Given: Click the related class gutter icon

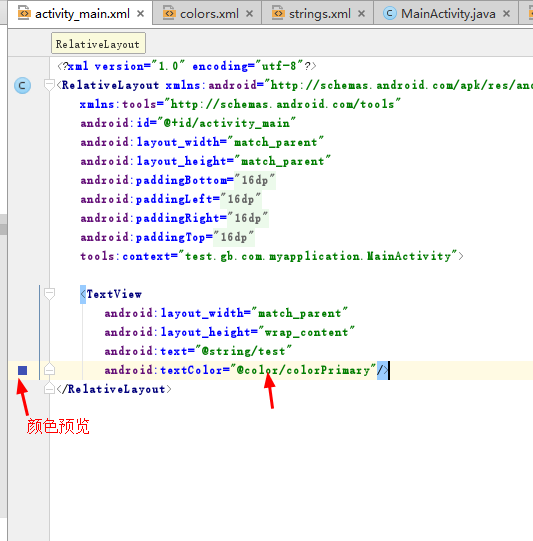Looking at the screenshot, I should pos(22,85).
